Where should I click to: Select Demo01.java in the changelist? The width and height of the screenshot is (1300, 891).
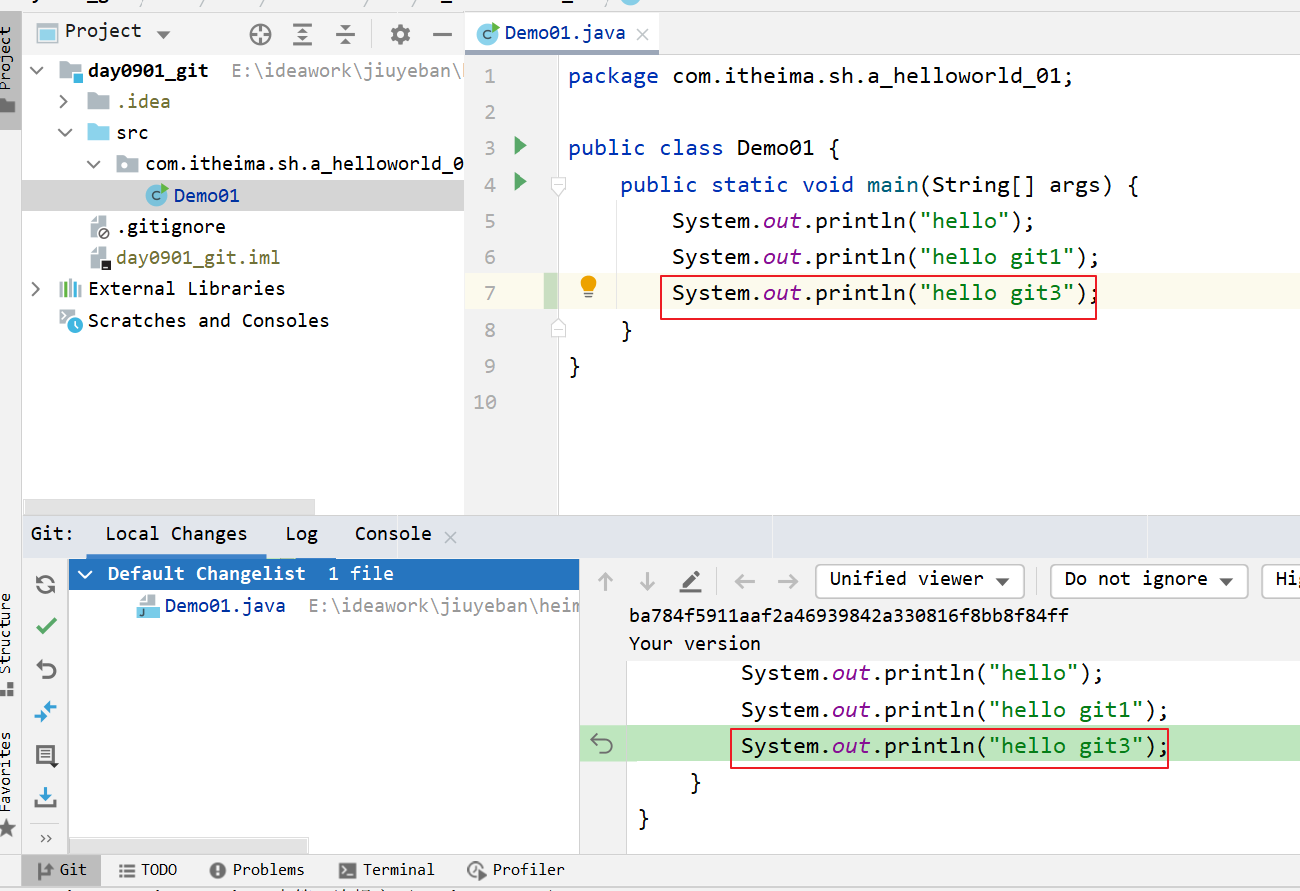coord(224,606)
